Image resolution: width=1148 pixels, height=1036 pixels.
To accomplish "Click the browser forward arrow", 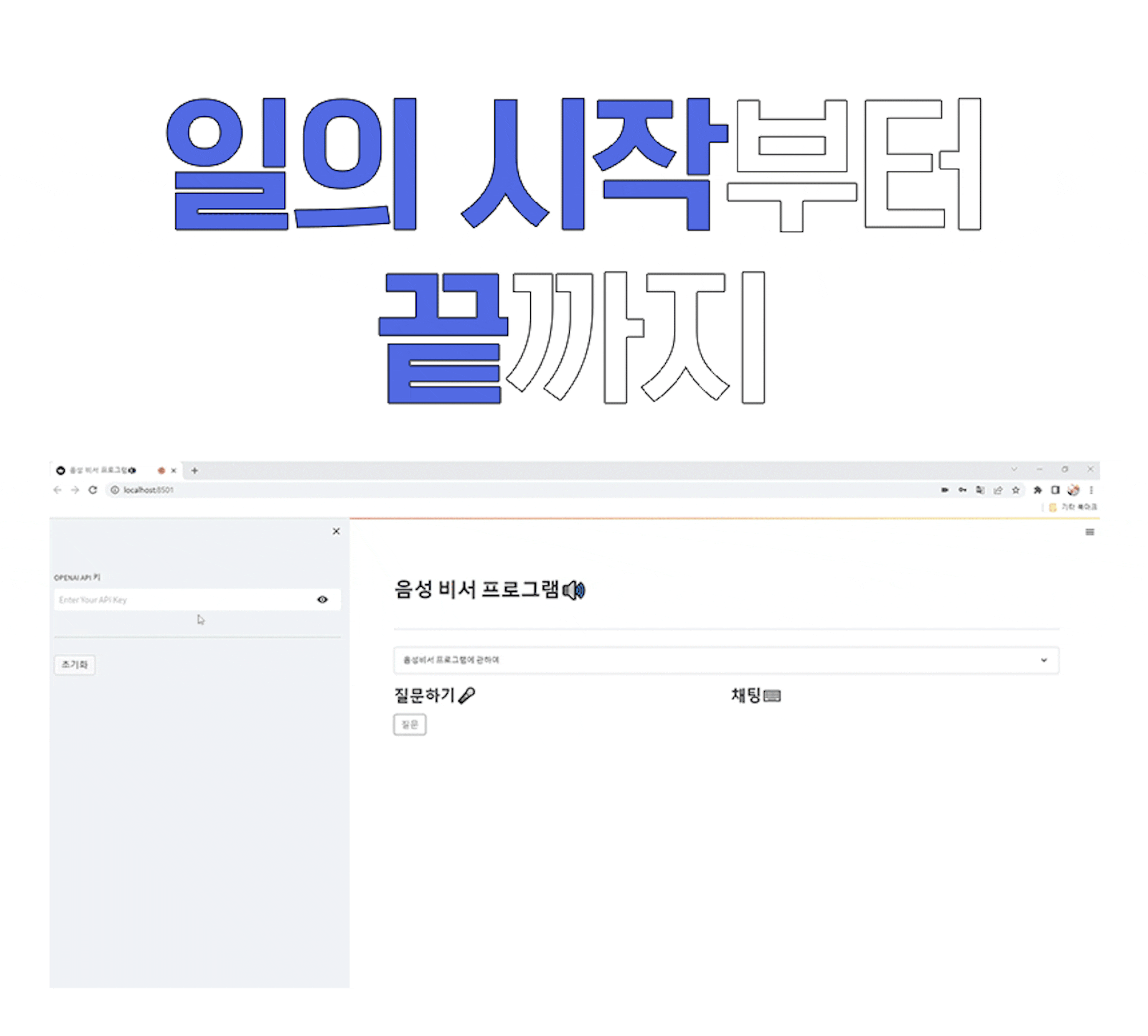I will tap(75, 490).
